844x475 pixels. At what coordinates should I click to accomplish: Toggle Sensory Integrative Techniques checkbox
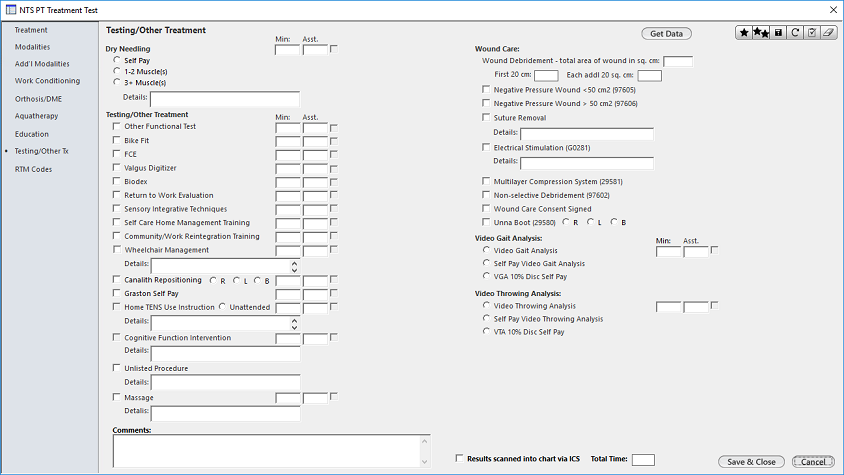click(x=116, y=208)
